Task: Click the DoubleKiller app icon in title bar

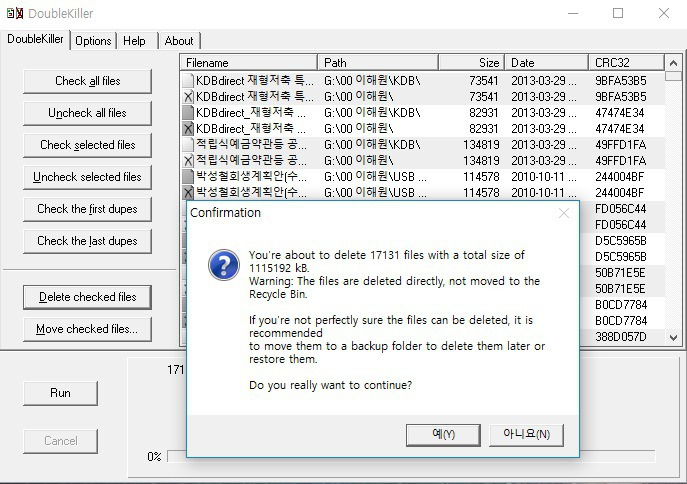Action: click(x=15, y=13)
